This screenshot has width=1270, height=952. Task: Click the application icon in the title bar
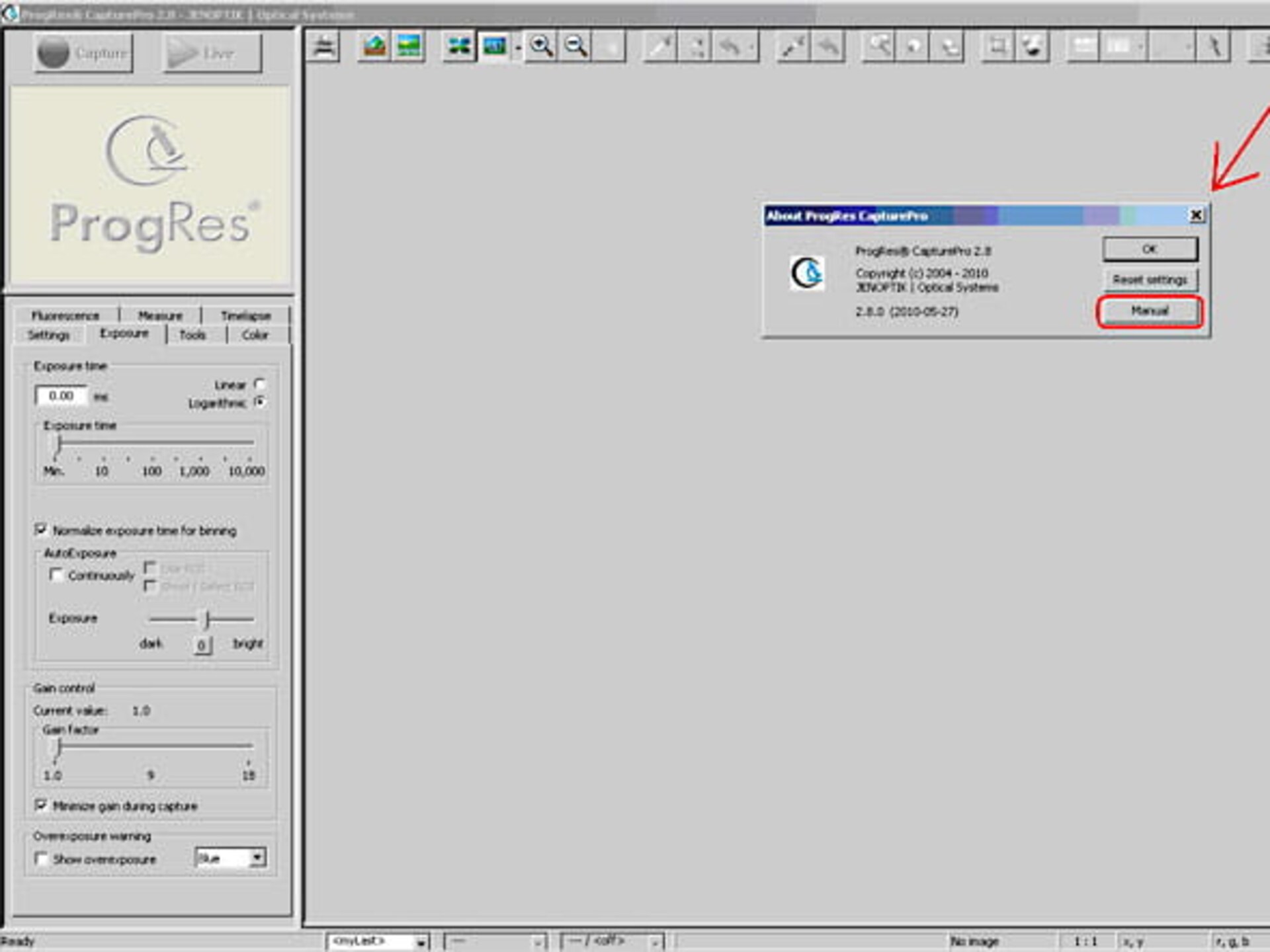(x=9, y=13)
